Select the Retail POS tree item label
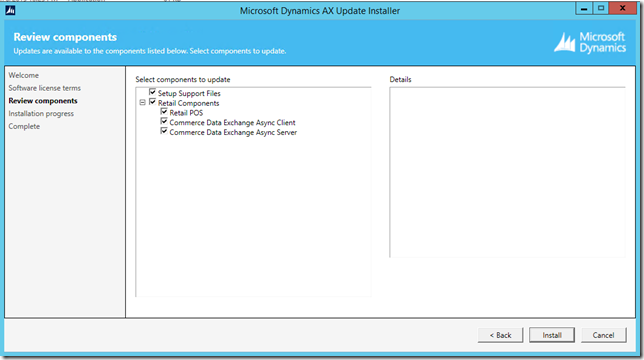 (186, 113)
